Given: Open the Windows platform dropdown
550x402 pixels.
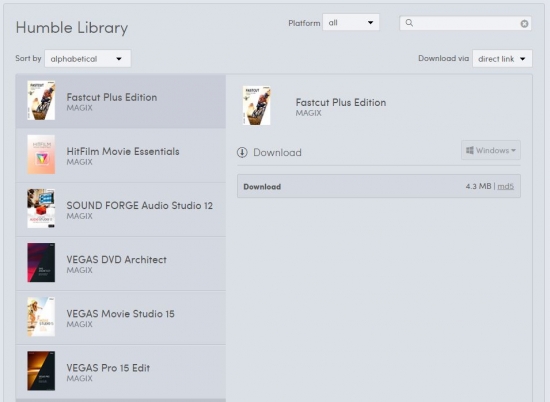Looking at the screenshot, I should click(491, 150).
